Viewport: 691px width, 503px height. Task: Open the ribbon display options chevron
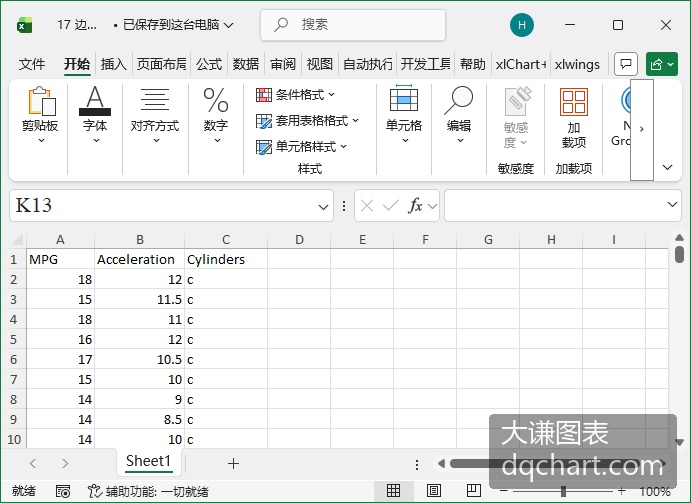[668, 167]
